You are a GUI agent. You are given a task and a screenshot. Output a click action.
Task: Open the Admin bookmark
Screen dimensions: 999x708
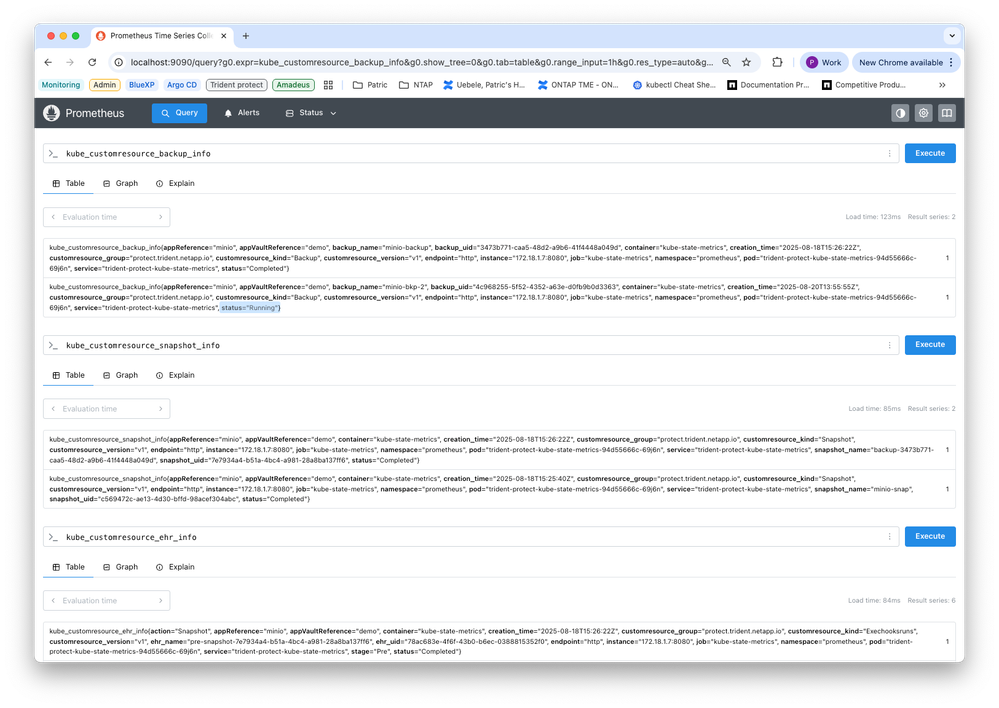click(x=104, y=85)
